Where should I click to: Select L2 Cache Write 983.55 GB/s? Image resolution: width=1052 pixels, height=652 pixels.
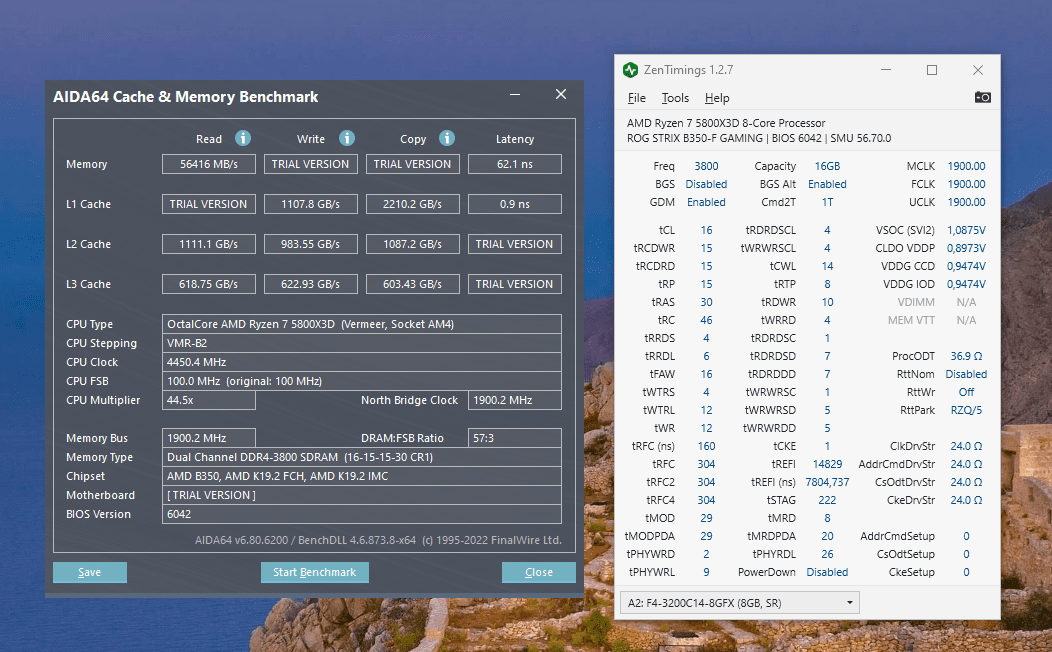pyautogui.click(x=311, y=244)
